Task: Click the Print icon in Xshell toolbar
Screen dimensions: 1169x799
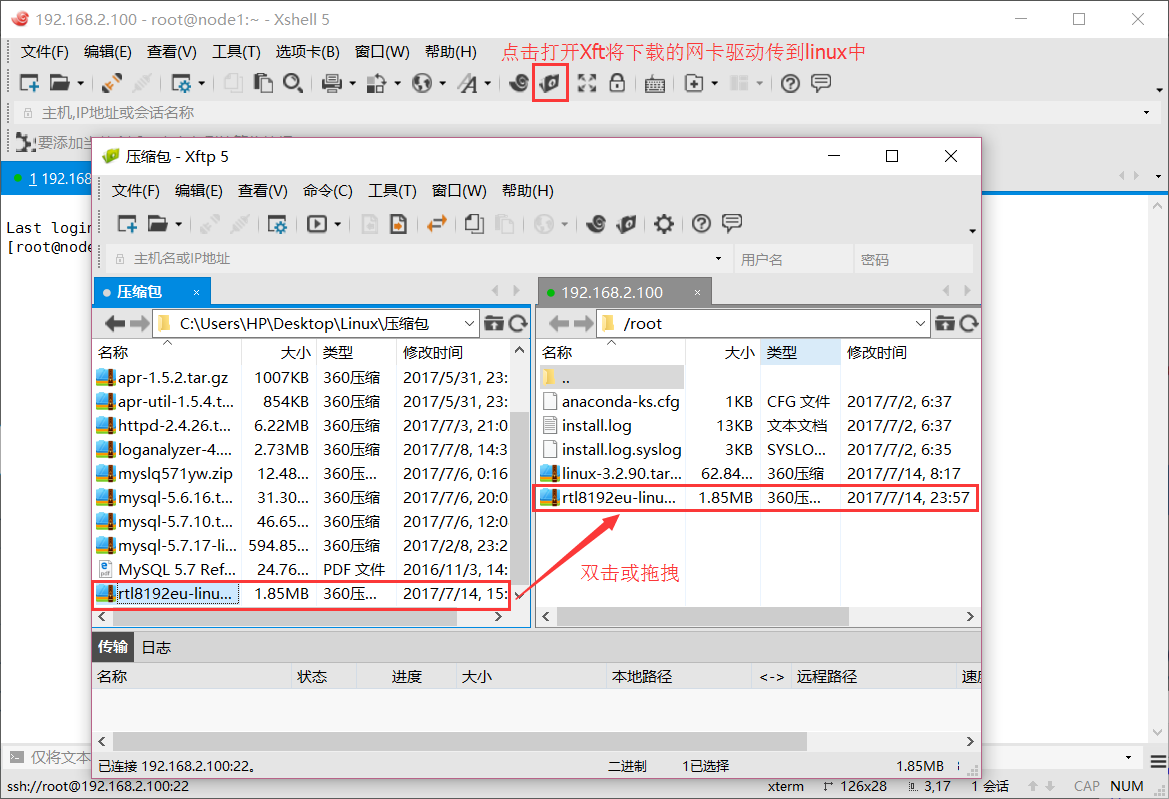Action: [331, 83]
